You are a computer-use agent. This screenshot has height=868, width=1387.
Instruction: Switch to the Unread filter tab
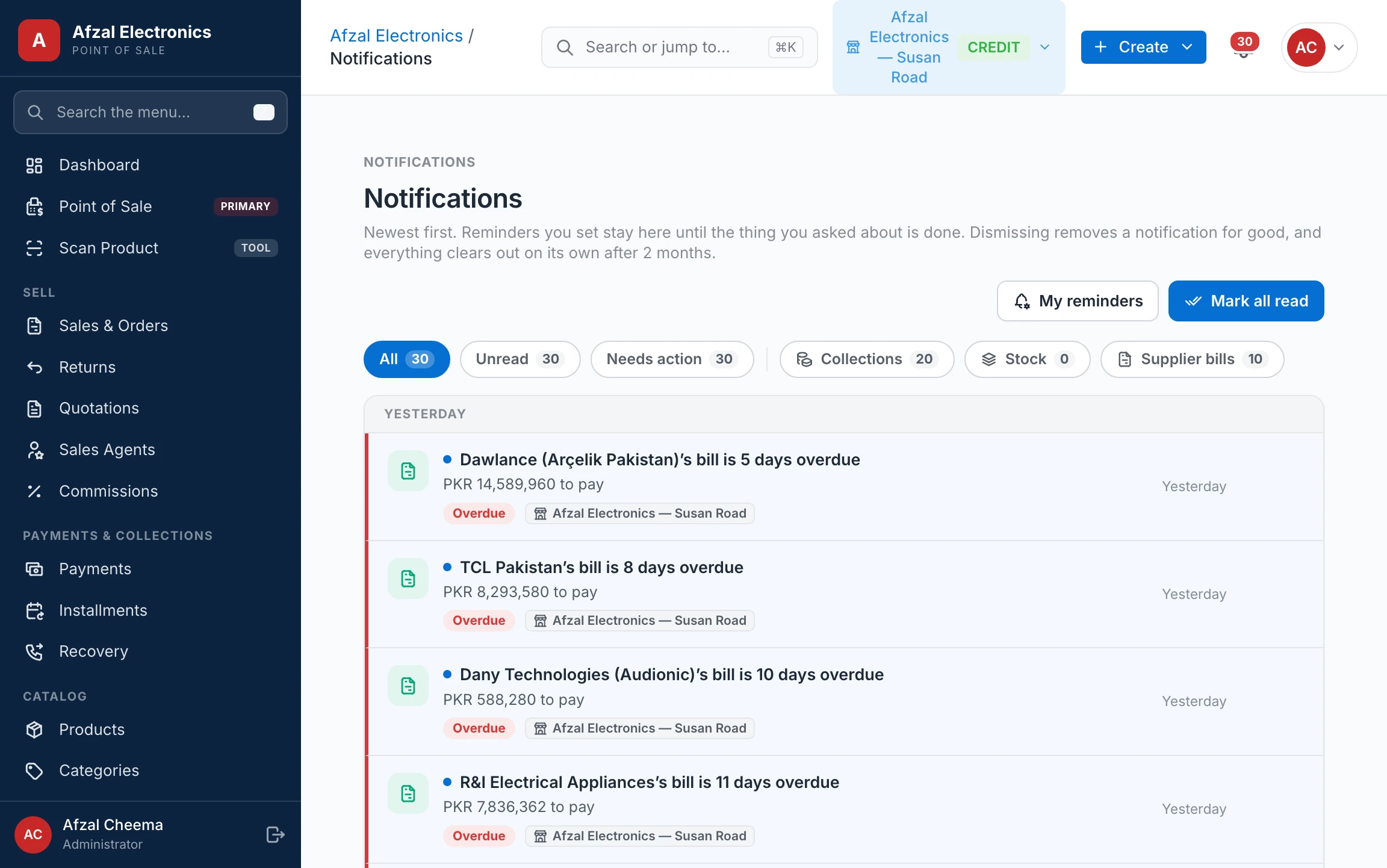[520, 359]
